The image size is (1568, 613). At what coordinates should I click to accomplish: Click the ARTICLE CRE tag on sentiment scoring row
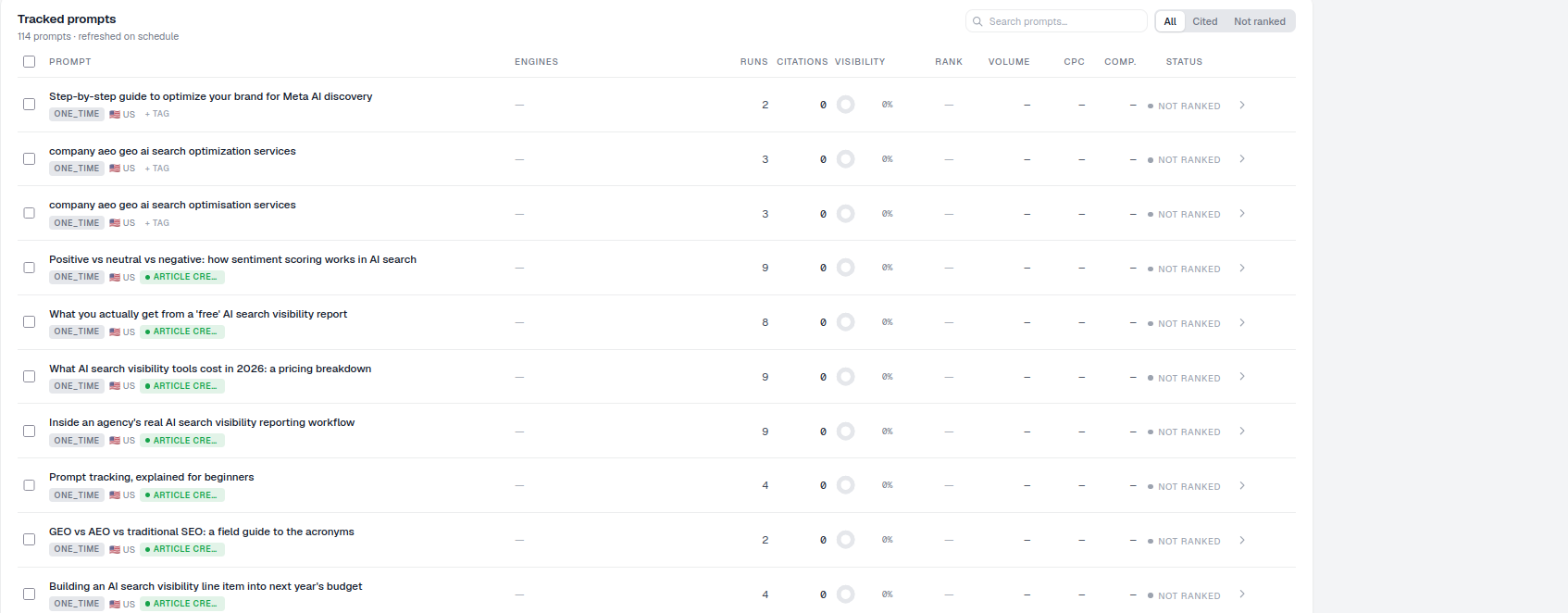(182, 277)
